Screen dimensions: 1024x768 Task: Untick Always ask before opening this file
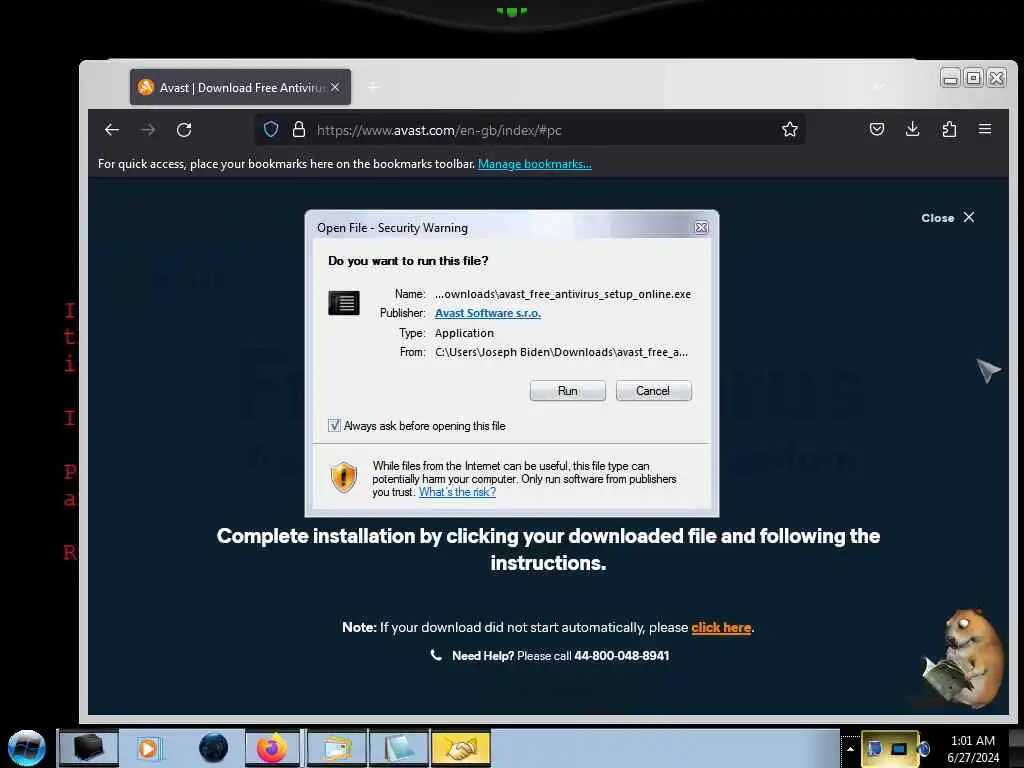pos(334,426)
